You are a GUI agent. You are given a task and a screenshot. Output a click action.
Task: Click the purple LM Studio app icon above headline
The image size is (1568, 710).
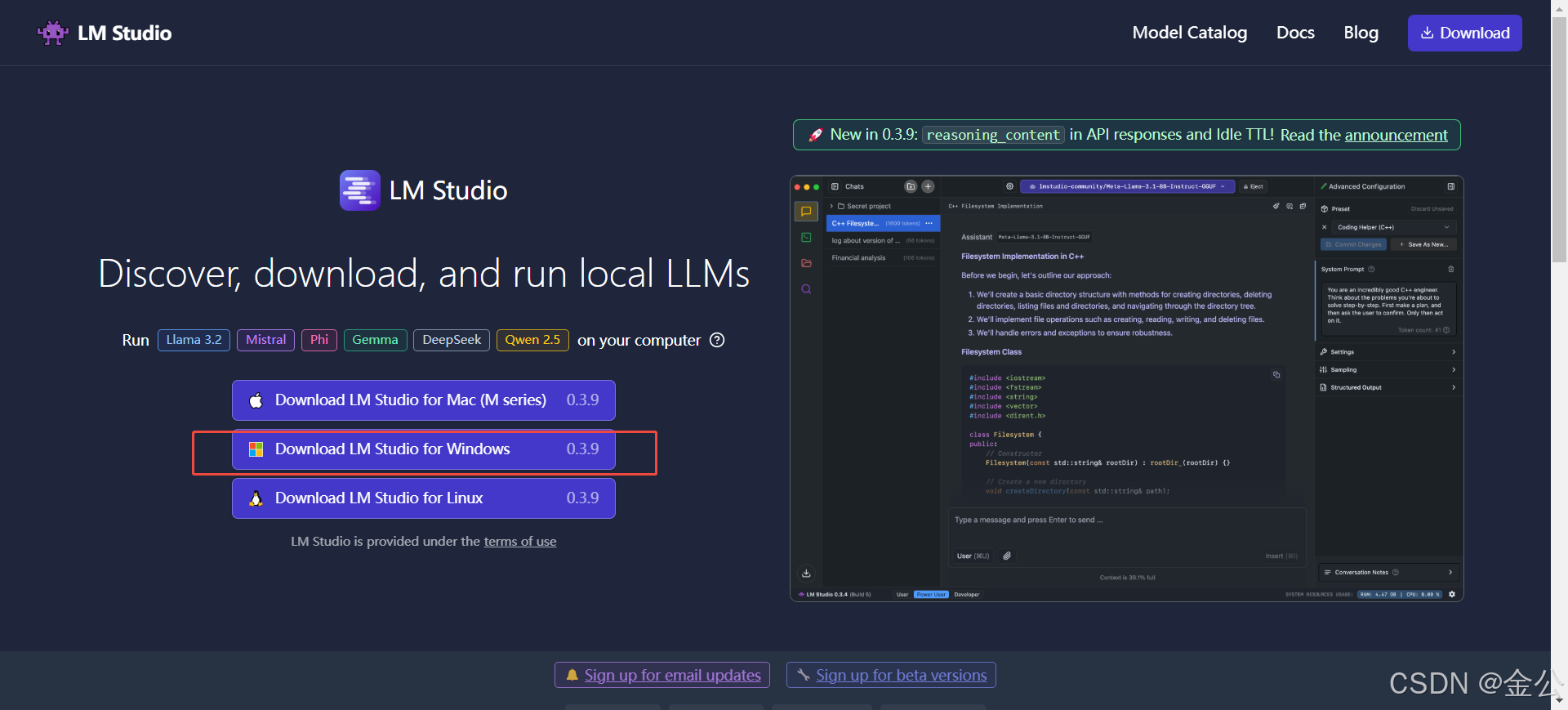pos(360,190)
